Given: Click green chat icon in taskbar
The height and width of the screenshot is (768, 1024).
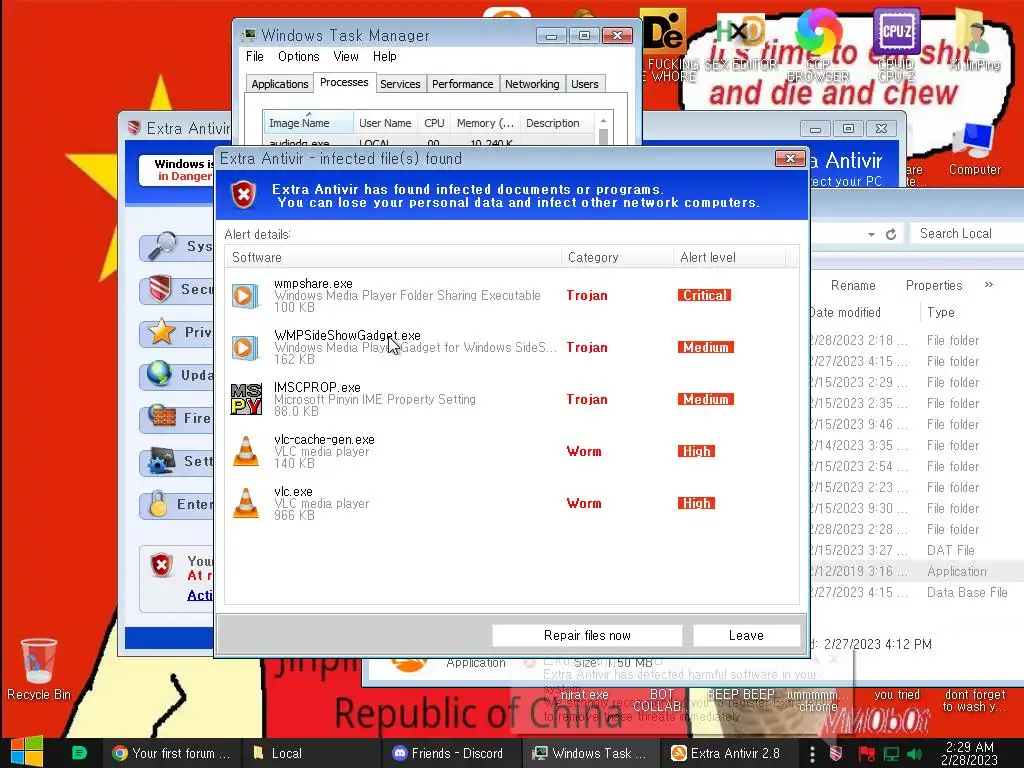Looking at the screenshot, I should (x=79, y=753).
